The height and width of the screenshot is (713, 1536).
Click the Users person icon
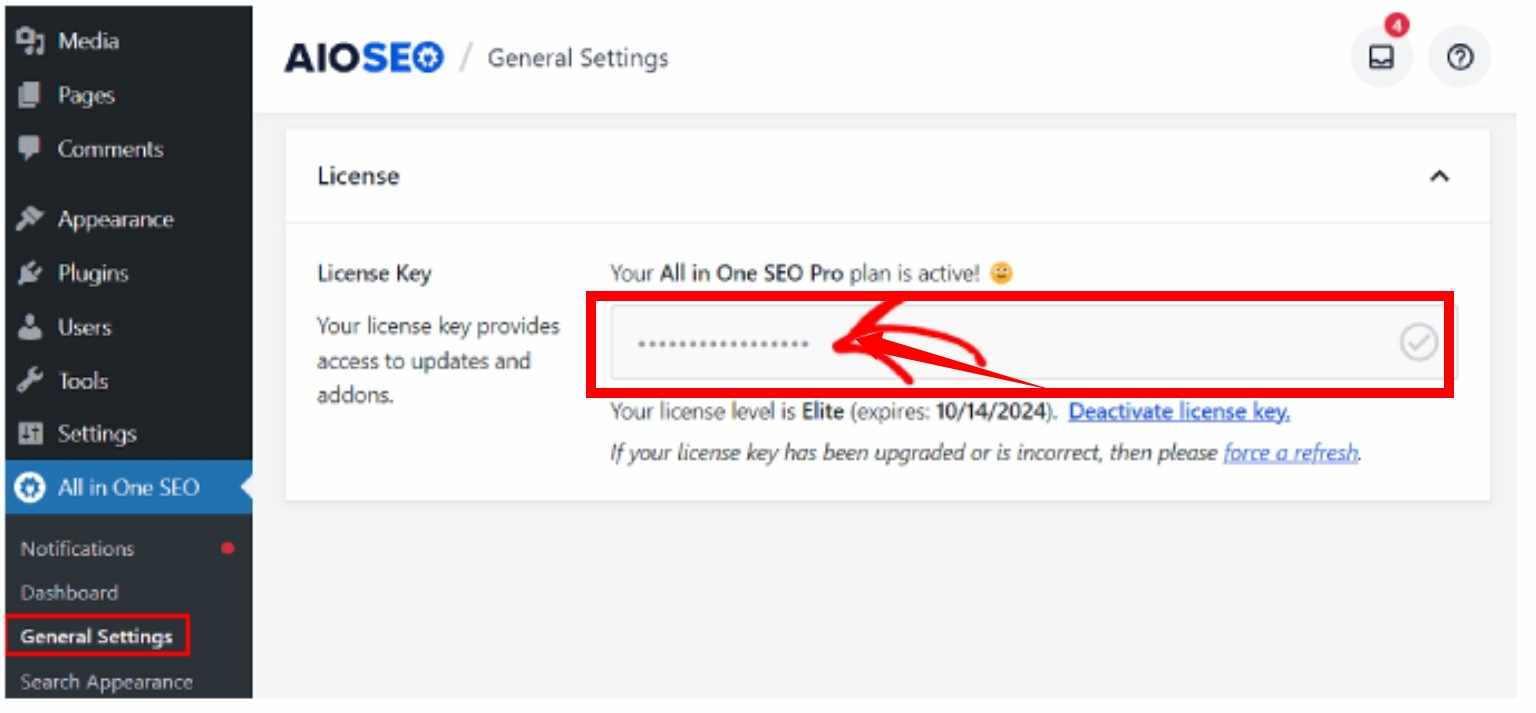tap(31, 327)
